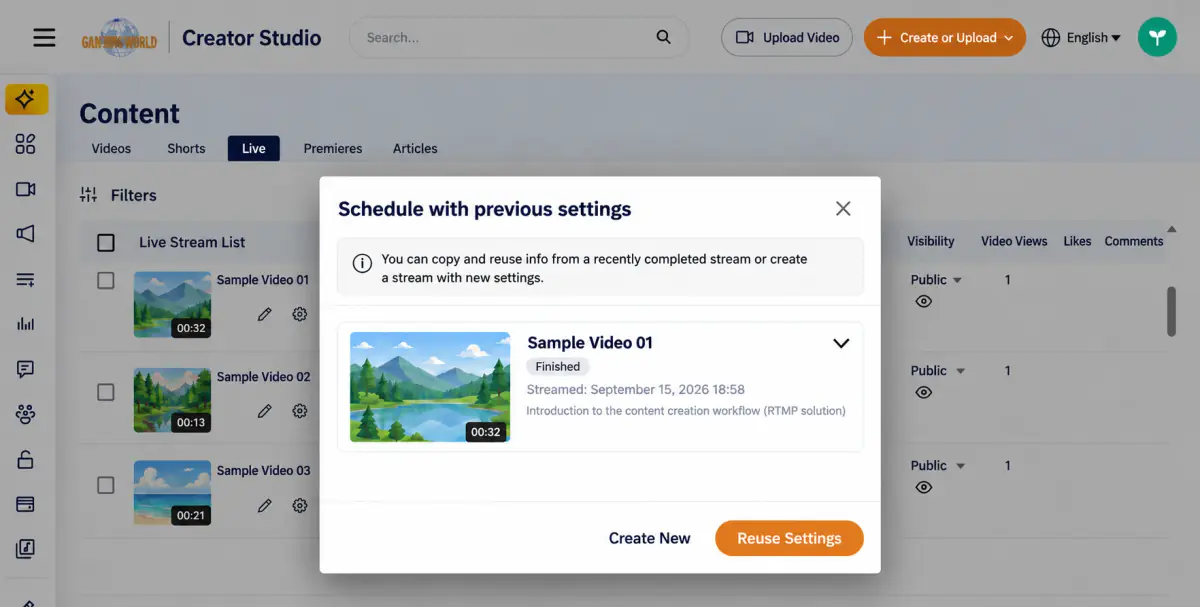The height and width of the screenshot is (607, 1200).
Task: Open the list thumbnail for Sample Video 02
Action: pos(172,400)
